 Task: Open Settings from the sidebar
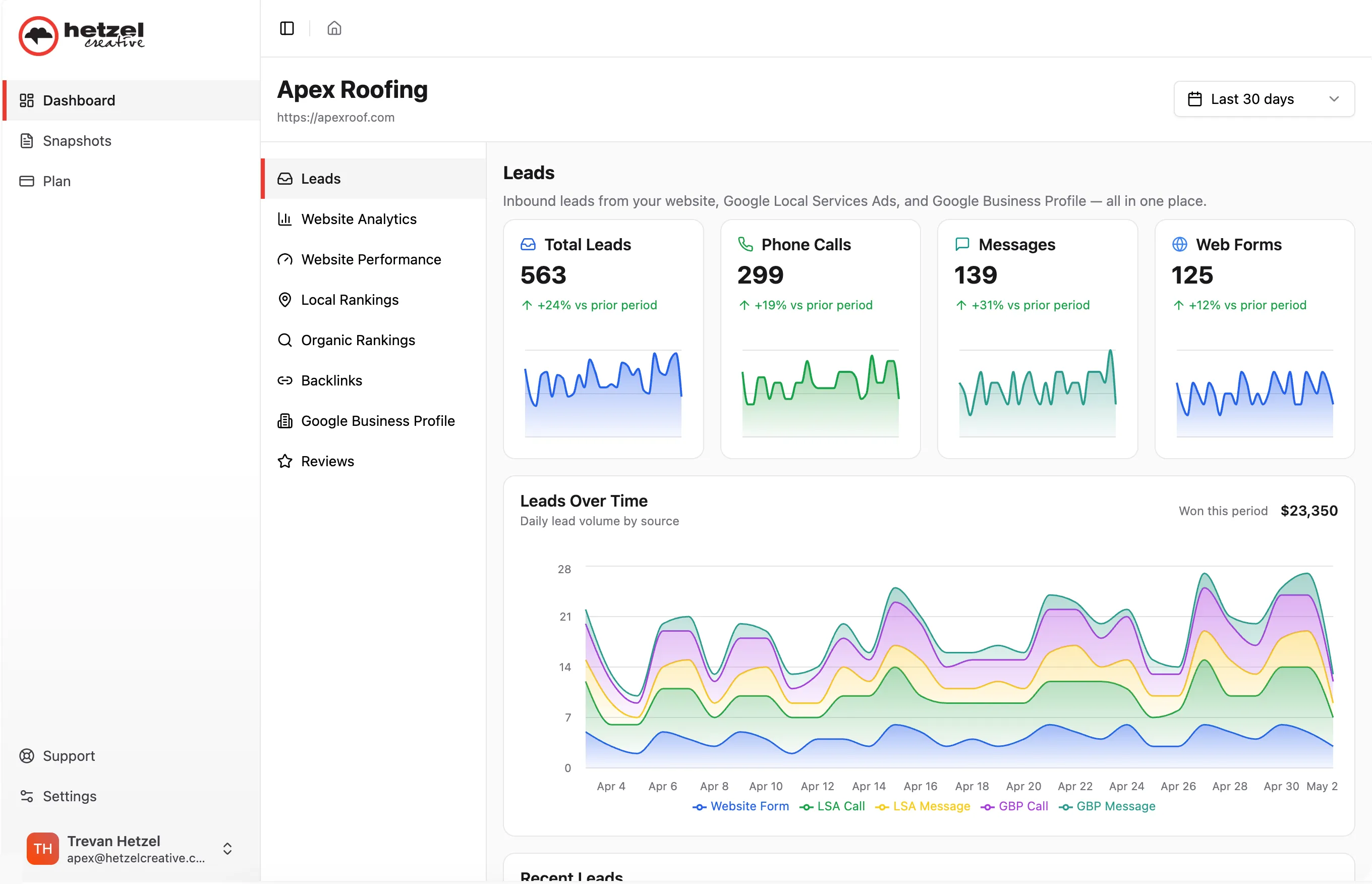pyautogui.click(x=131, y=796)
